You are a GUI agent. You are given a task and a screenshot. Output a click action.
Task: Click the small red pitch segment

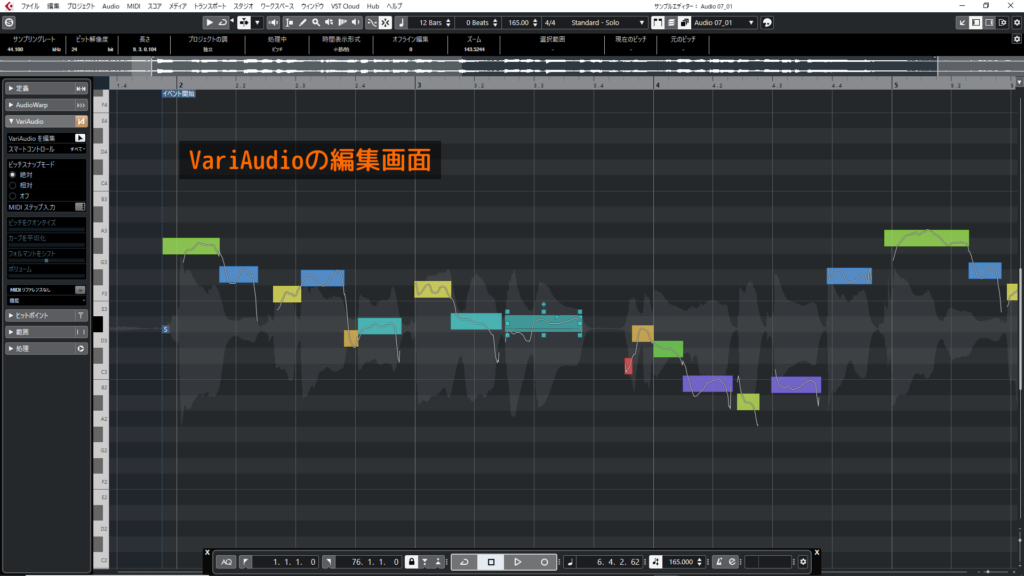click(x=628, y=366)
